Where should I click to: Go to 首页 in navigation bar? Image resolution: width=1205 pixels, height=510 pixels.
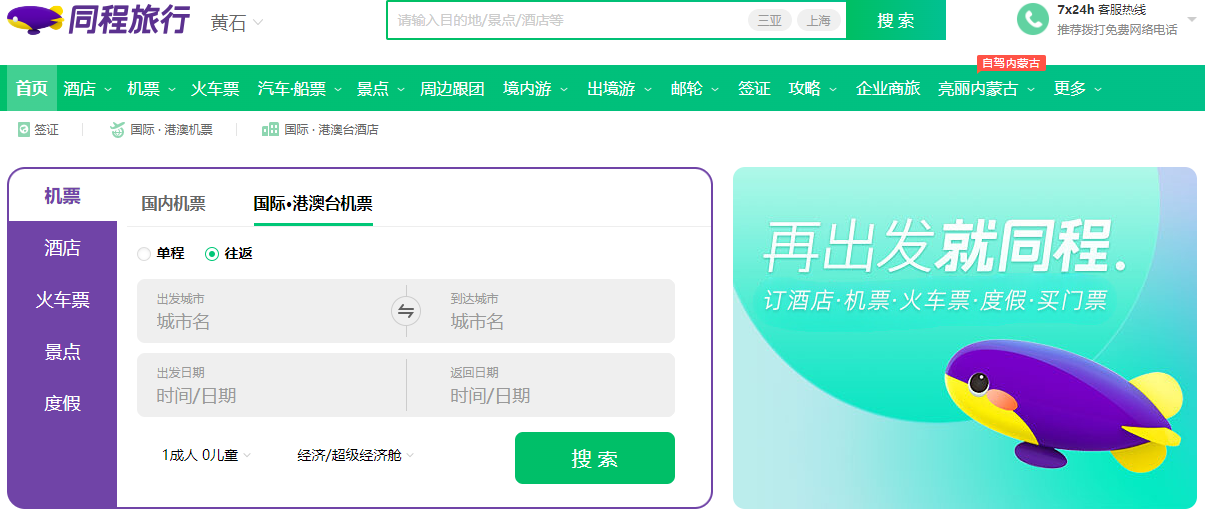pos(31,88)
